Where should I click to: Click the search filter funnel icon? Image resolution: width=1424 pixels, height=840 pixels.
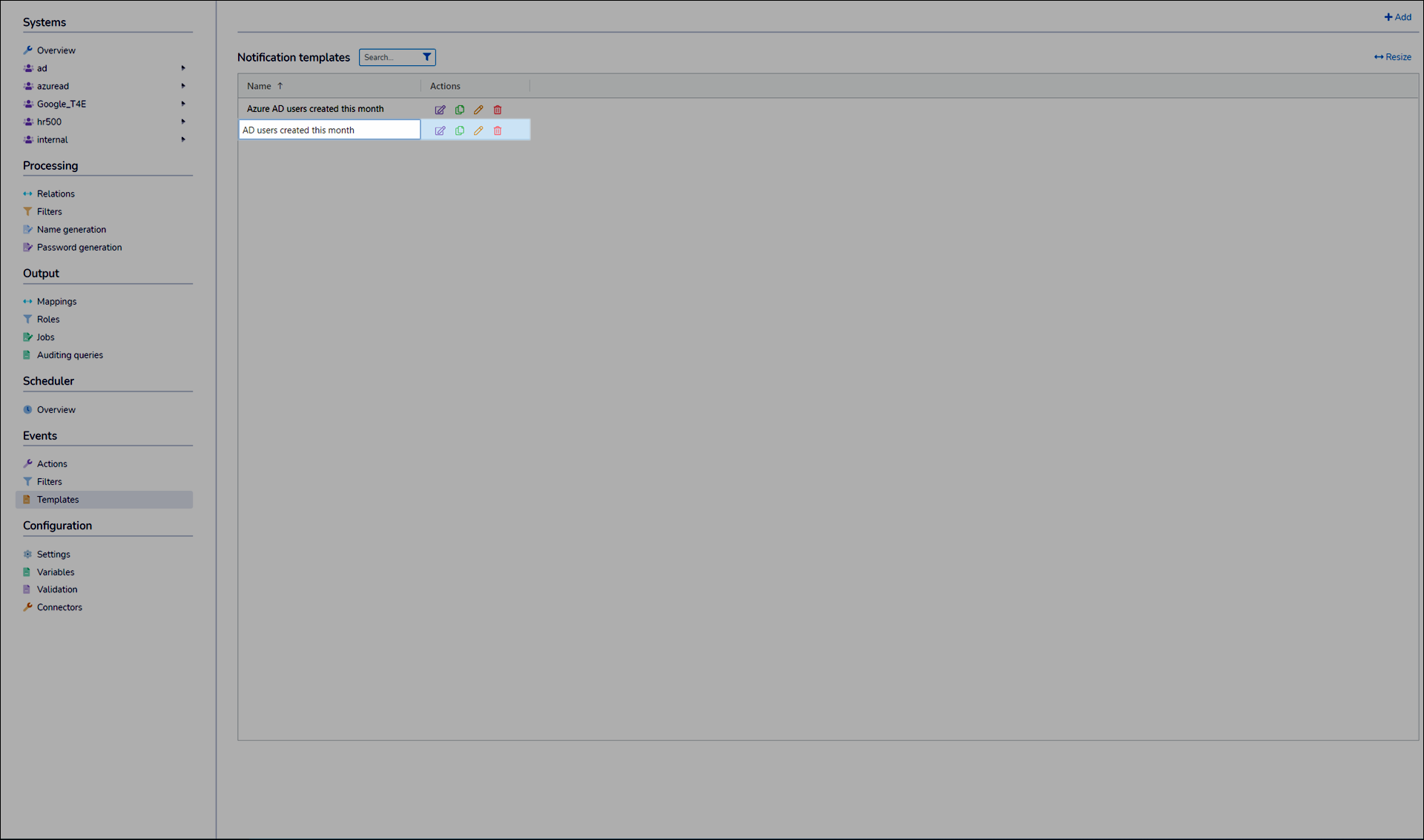tap(426, 57)
